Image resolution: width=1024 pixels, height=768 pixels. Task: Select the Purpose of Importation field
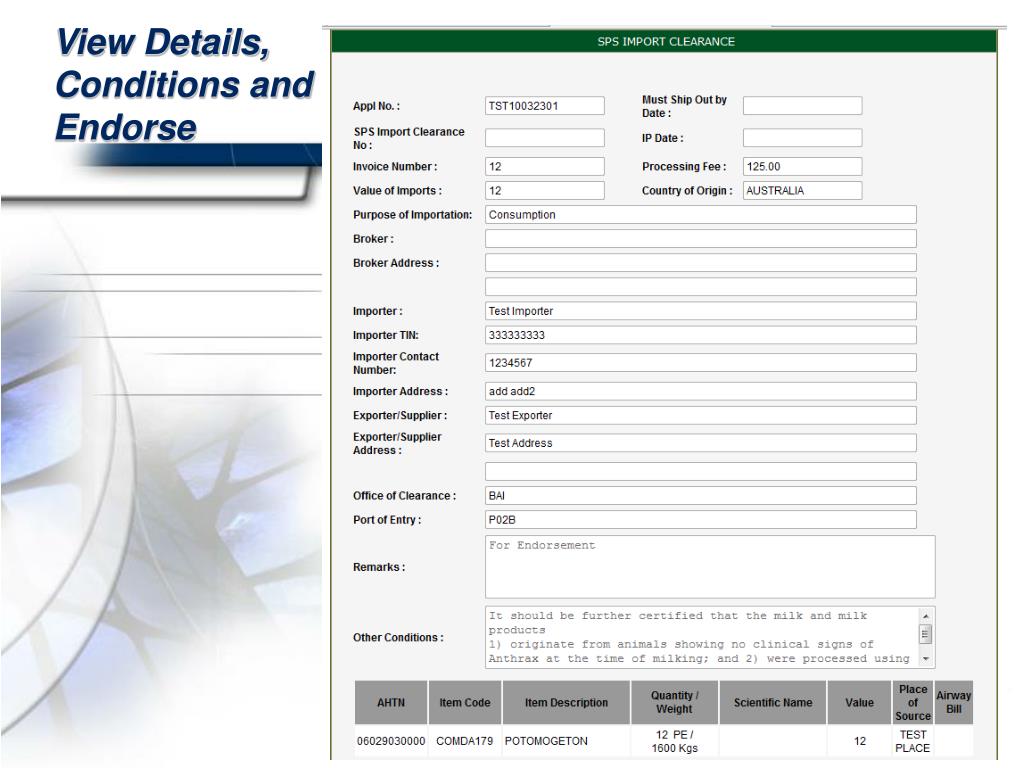[x=701, y=215]
